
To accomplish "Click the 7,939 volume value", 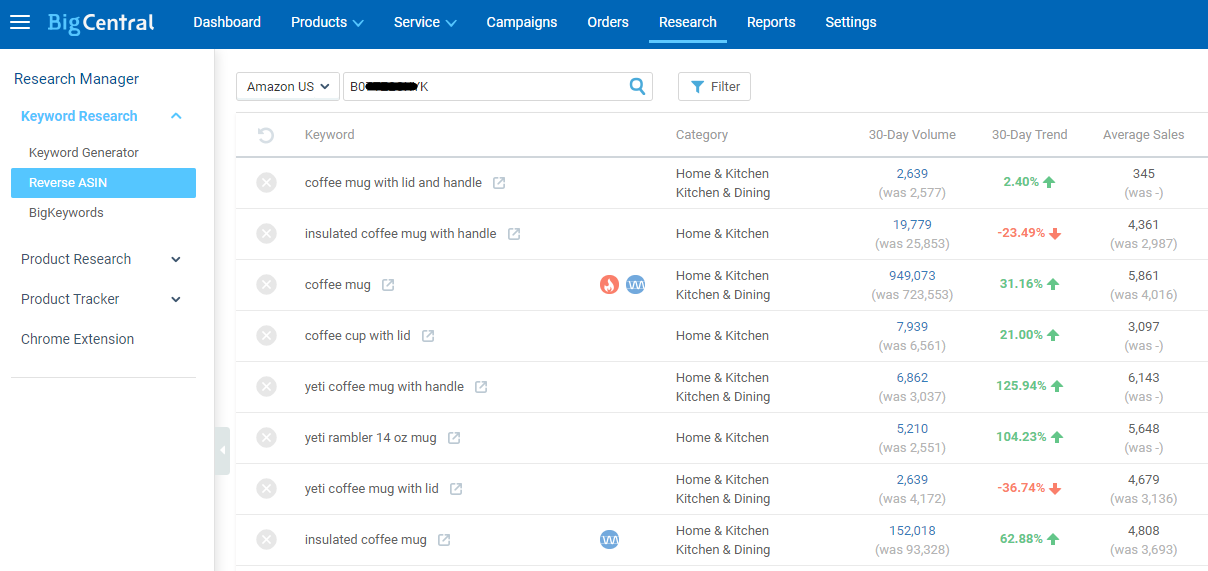I will tap(912, 327).
